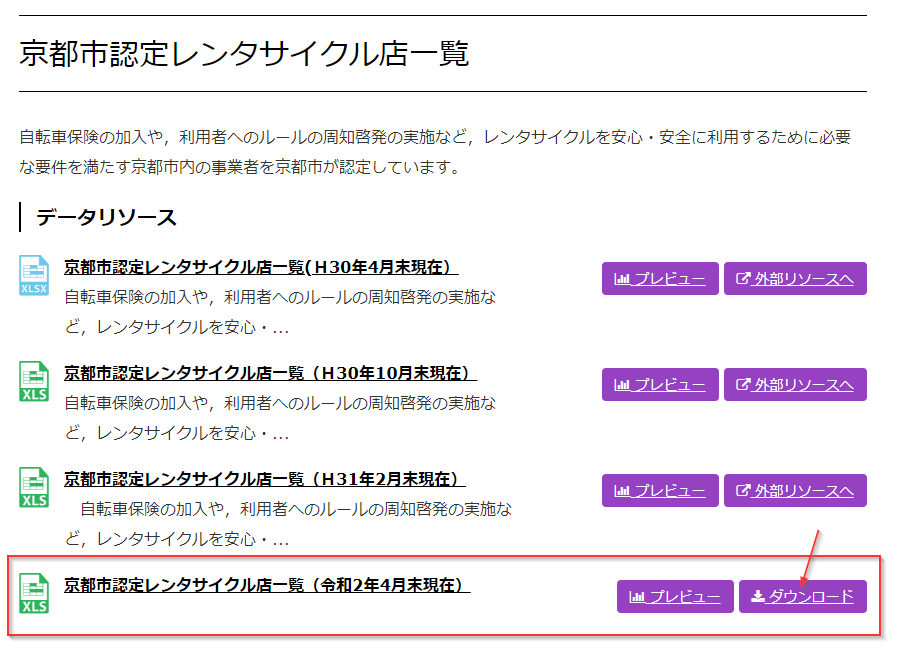Select the page title 京都市認定レンタサイクル店一覧
The width and height of the screenshot is (902, 654).
click(x=244, y=53)
